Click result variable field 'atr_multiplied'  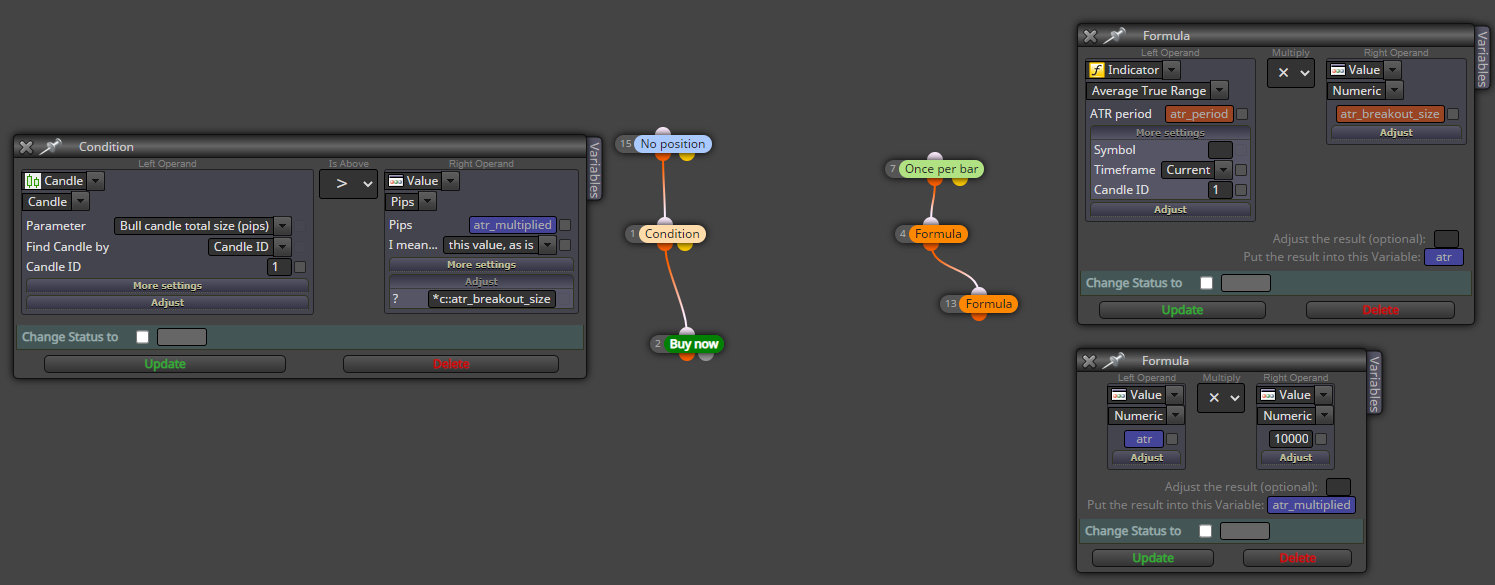click(1312, 505)
